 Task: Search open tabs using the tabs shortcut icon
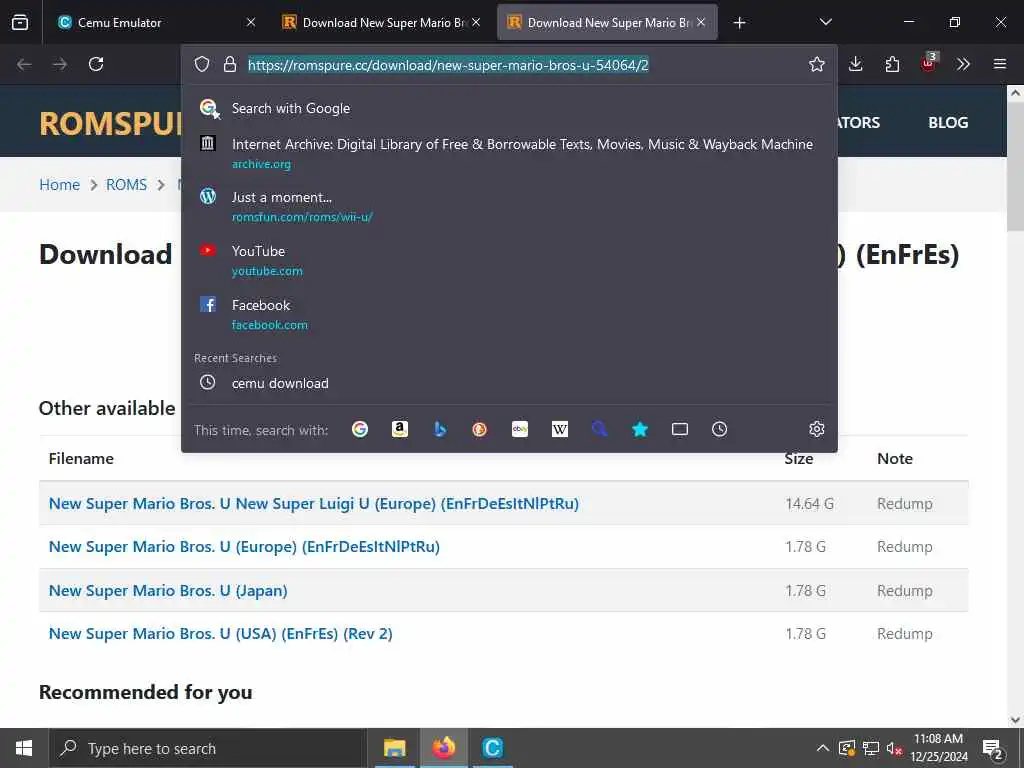(x=680, y=429)
